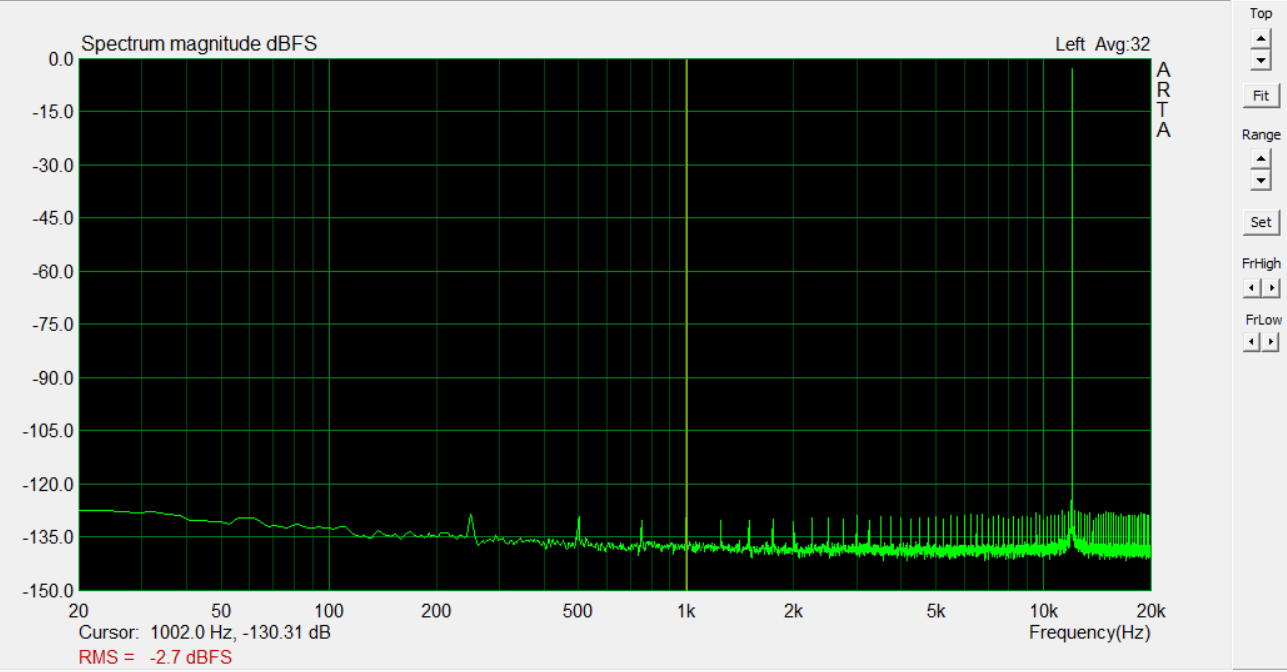
Task: Click the Top down arrow
Action: (1260, 60)
